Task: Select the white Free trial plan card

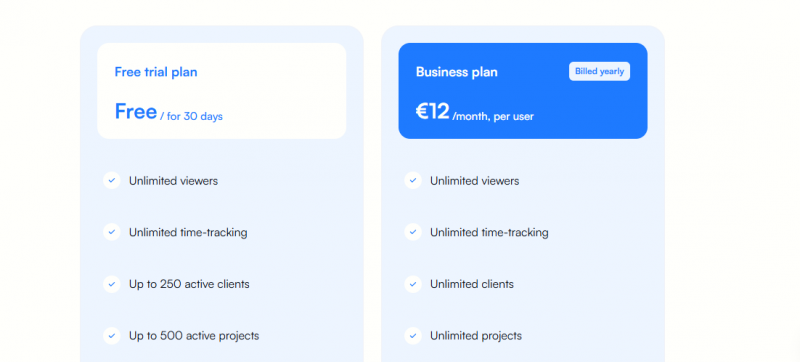Action: [222, 91]
